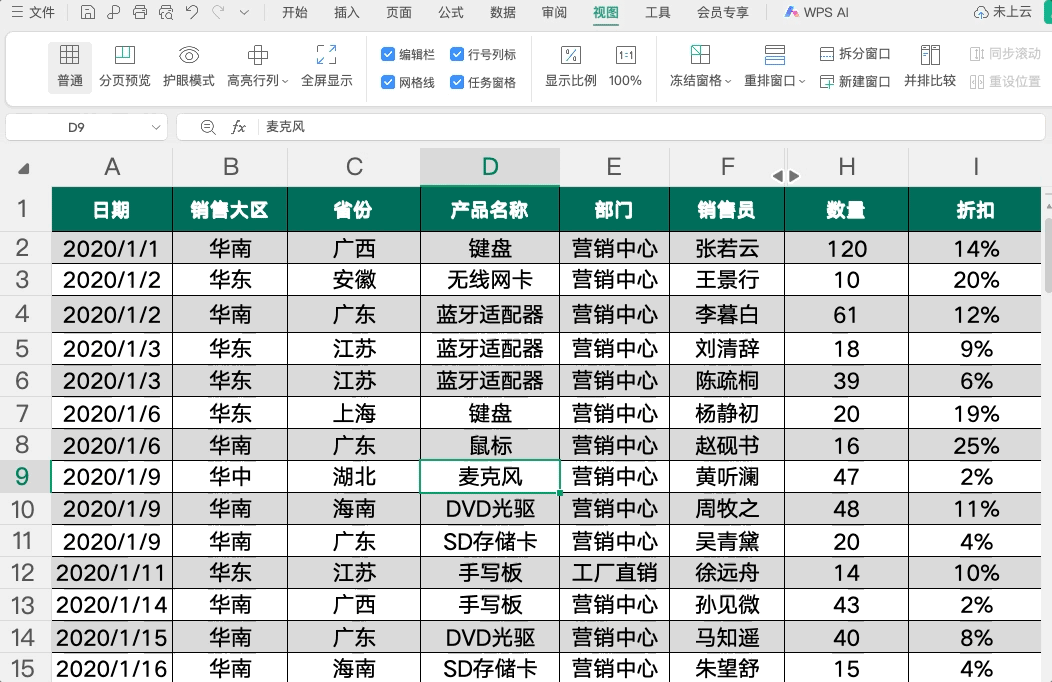
Task: Switch to the 工具 Tools tab
Action: click(658, 12)
